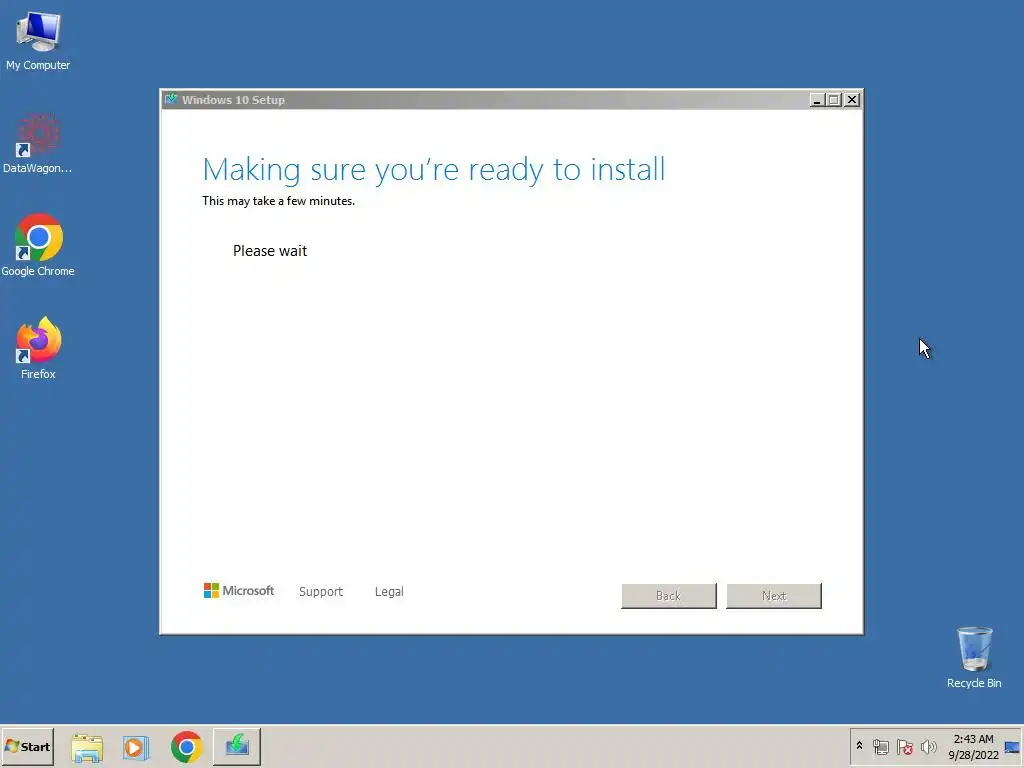This screenshot has width=1024, height=768.
Task: Click the Support link
Action: [x=321, y=592]
